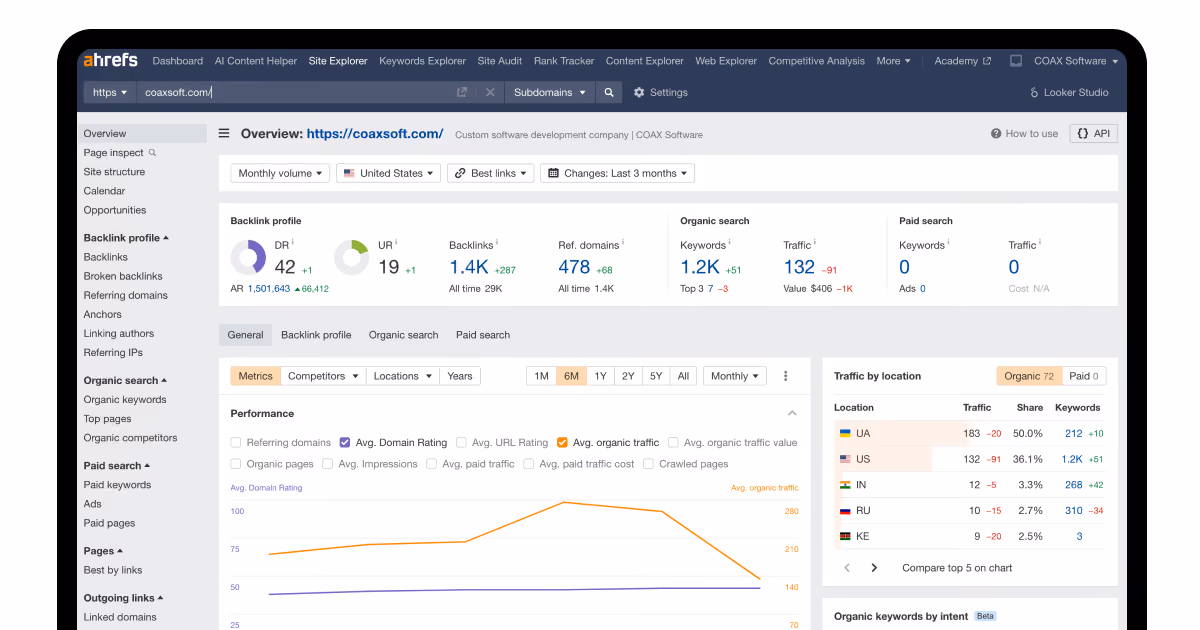Open https://coaxsoft.com/ overview link
The image size is (1200, 630).
click(375, 133)
